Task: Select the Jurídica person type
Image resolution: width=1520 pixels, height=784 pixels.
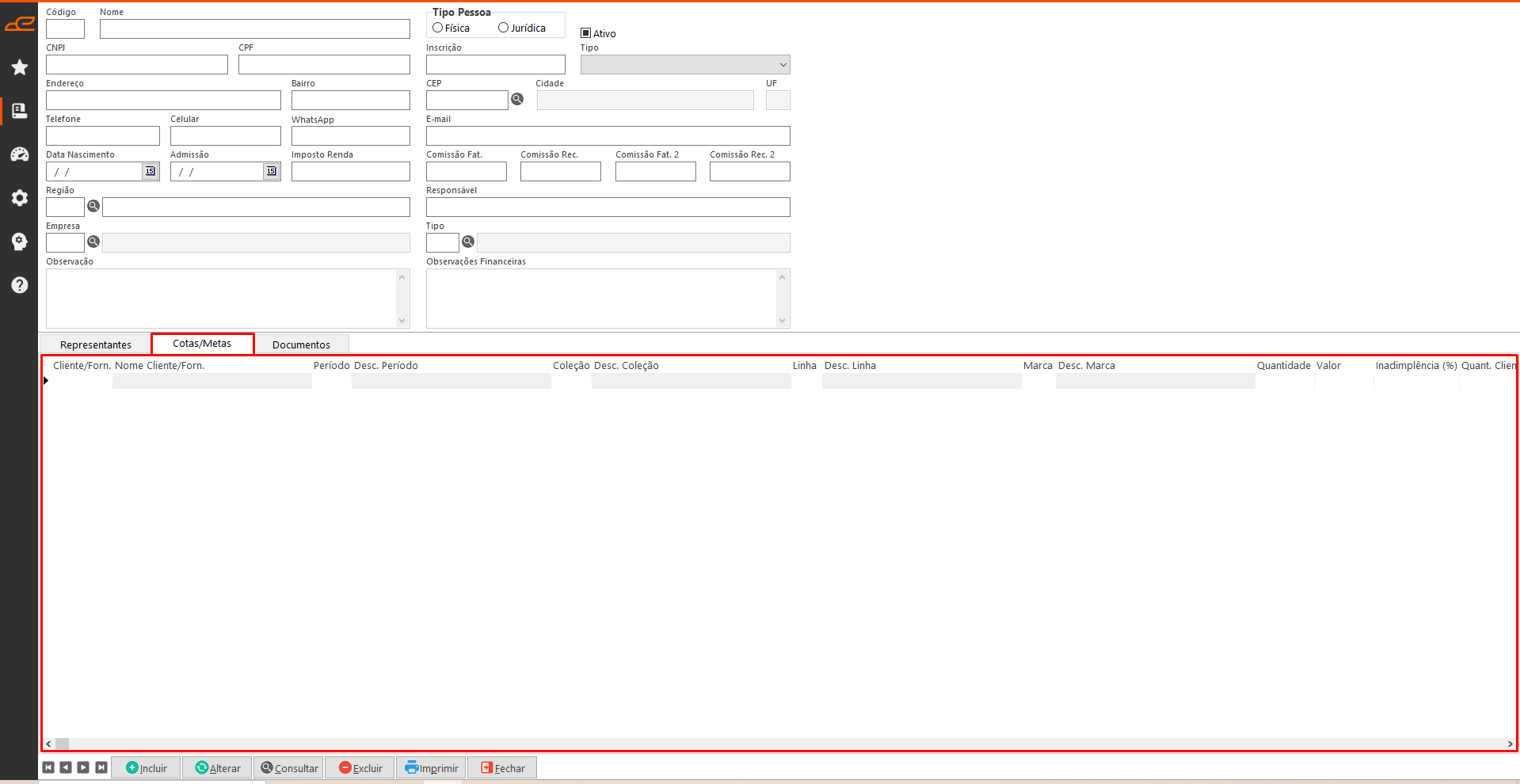Action: (503, 28)
